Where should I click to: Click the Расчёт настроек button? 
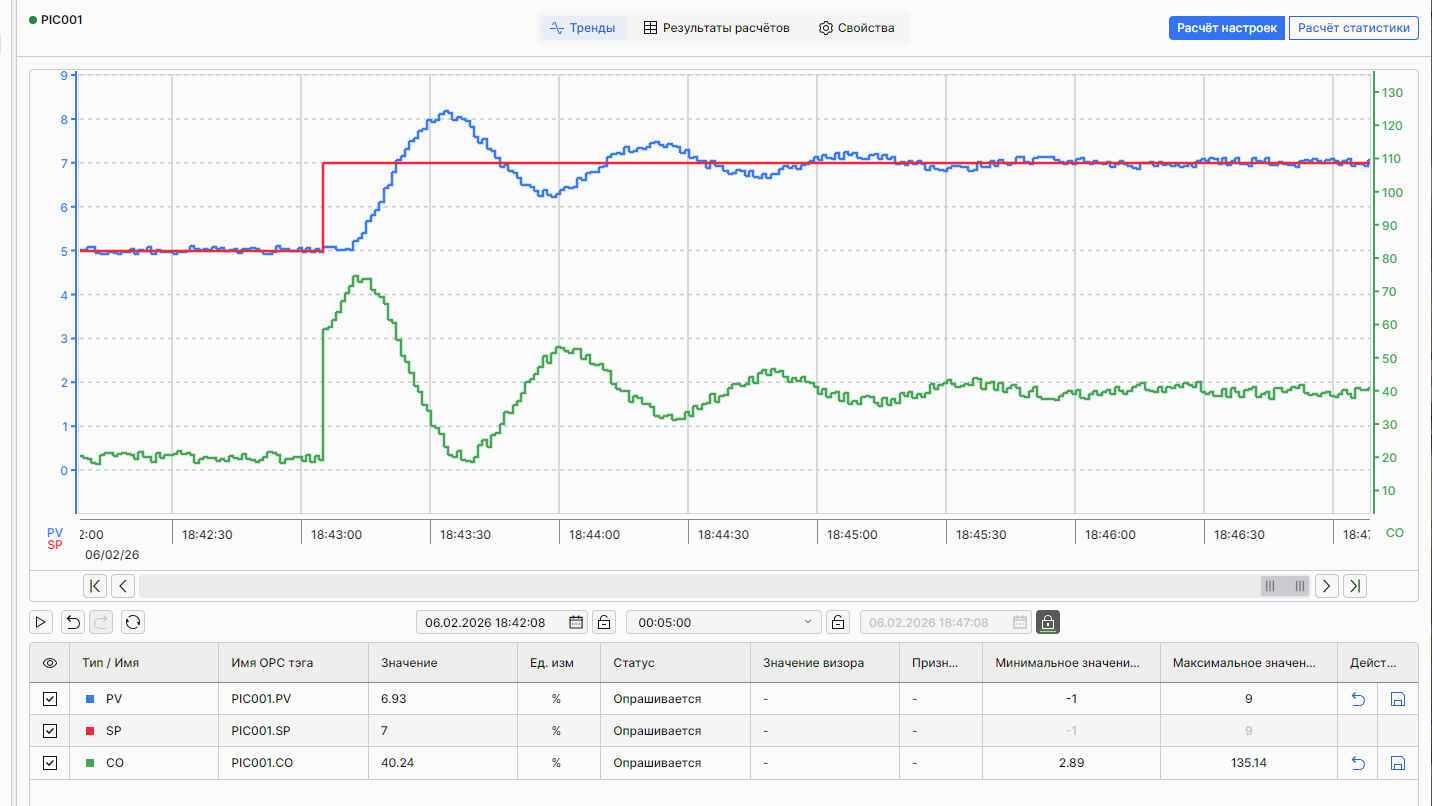[1226, 28]
